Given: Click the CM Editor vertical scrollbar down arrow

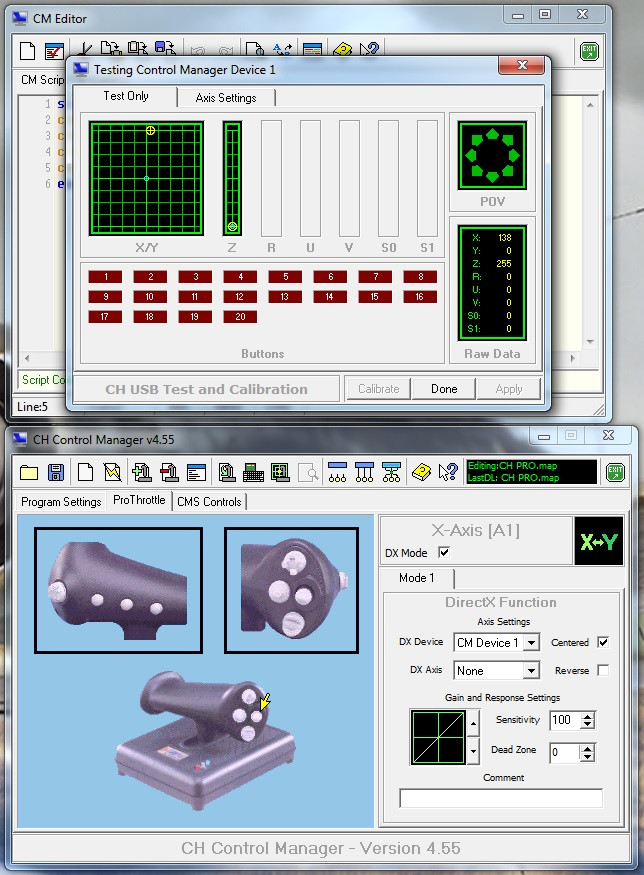Looking at the screenshot, I should 590,342.
